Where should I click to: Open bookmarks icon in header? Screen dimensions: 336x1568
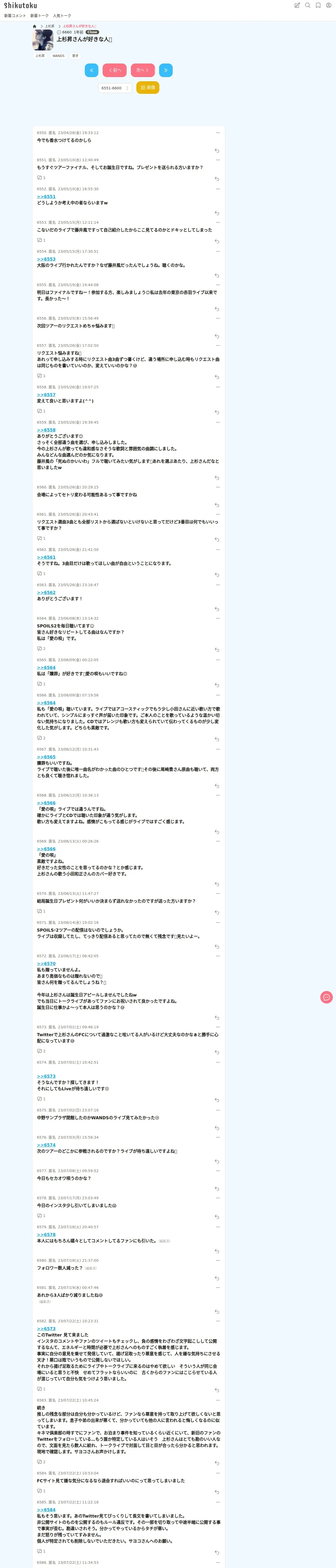318,5
